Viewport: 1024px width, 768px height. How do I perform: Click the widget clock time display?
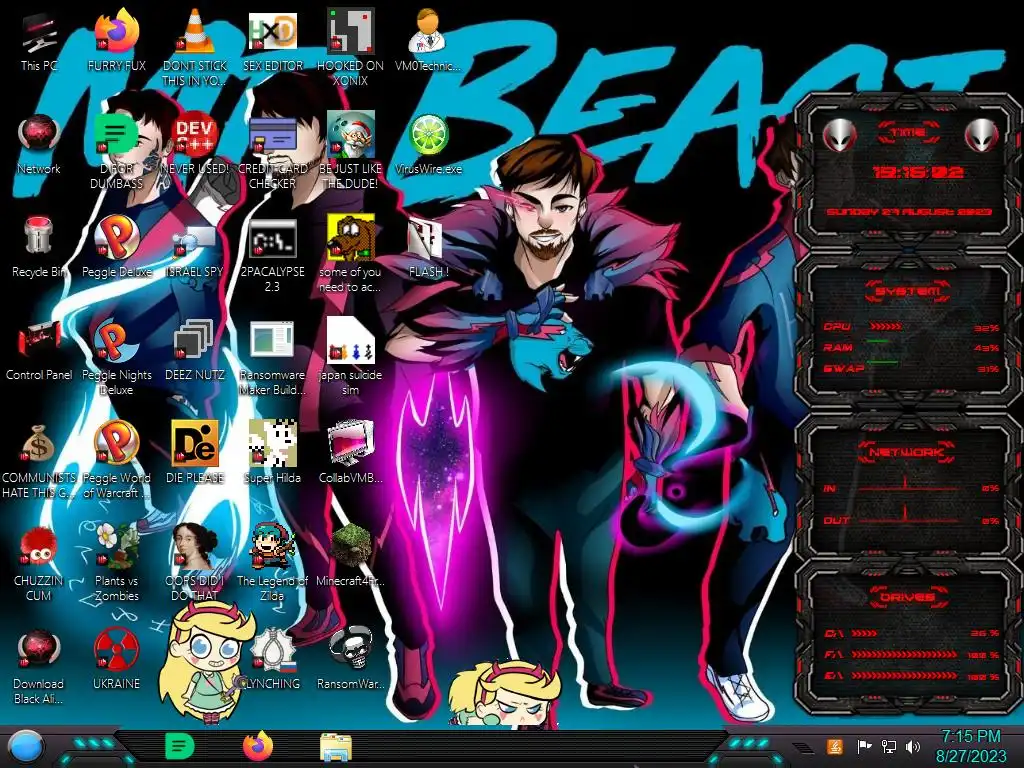918,172
